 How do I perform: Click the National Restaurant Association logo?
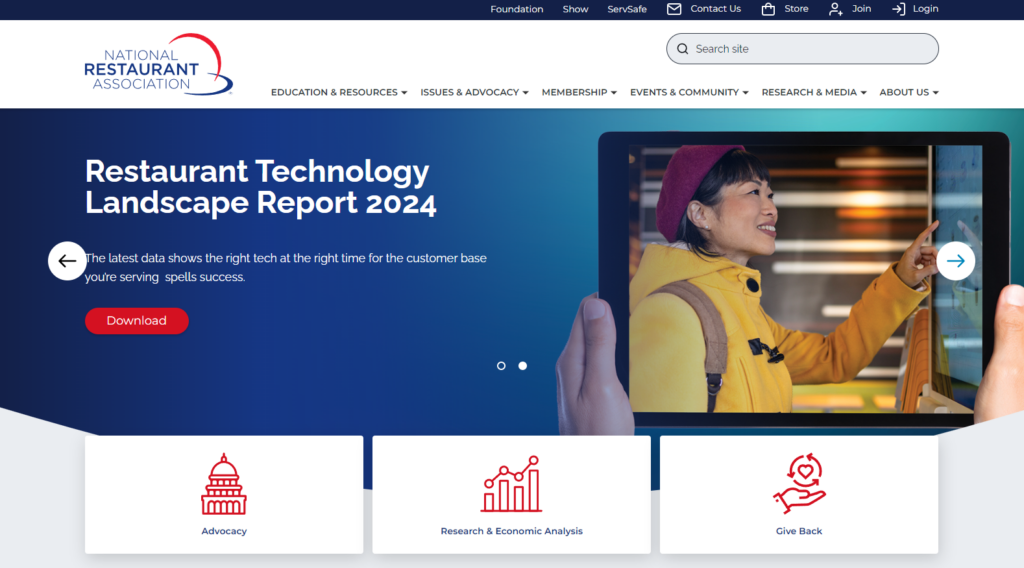click(x=158, y=66)
